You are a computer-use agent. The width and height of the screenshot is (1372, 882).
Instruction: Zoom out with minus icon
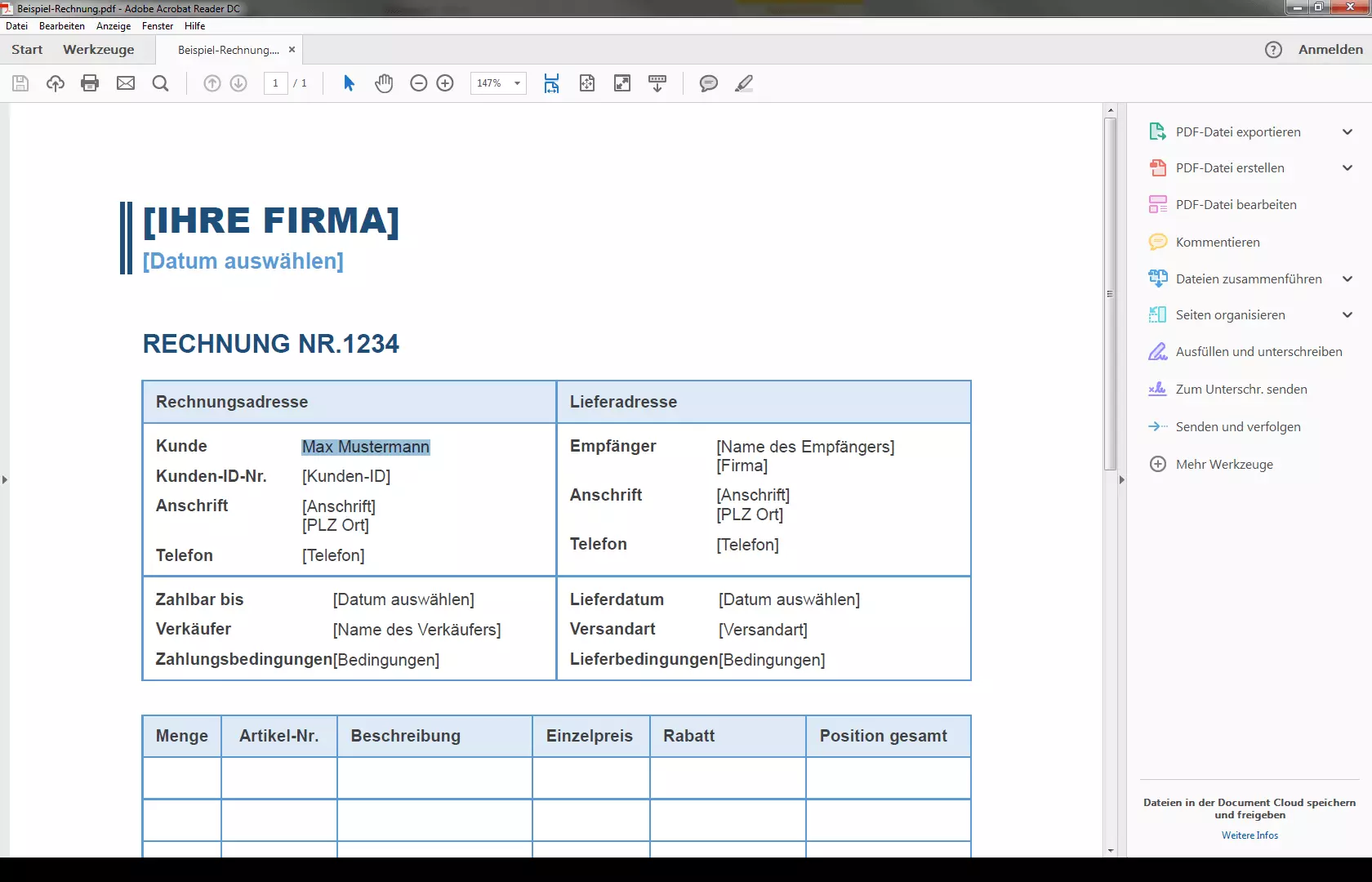[419, 83]
